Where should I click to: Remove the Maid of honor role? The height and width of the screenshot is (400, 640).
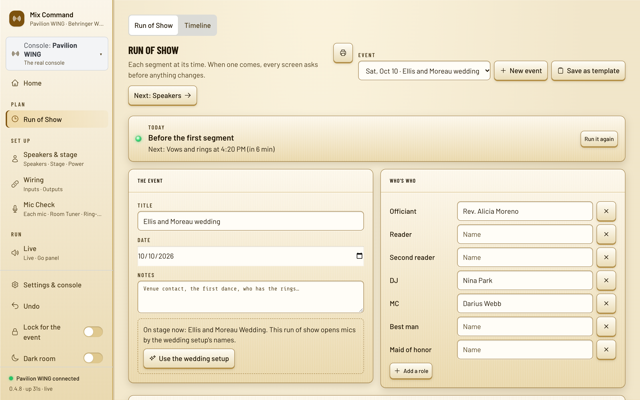click(x=606, y=350)
